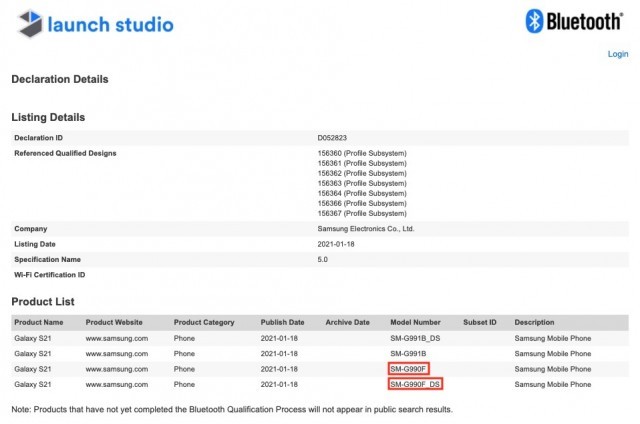Open referenced design 156361 (Profile Subsystem)
Image resolution: width=640 pixels, height=424 pixels.
point(361,163)
